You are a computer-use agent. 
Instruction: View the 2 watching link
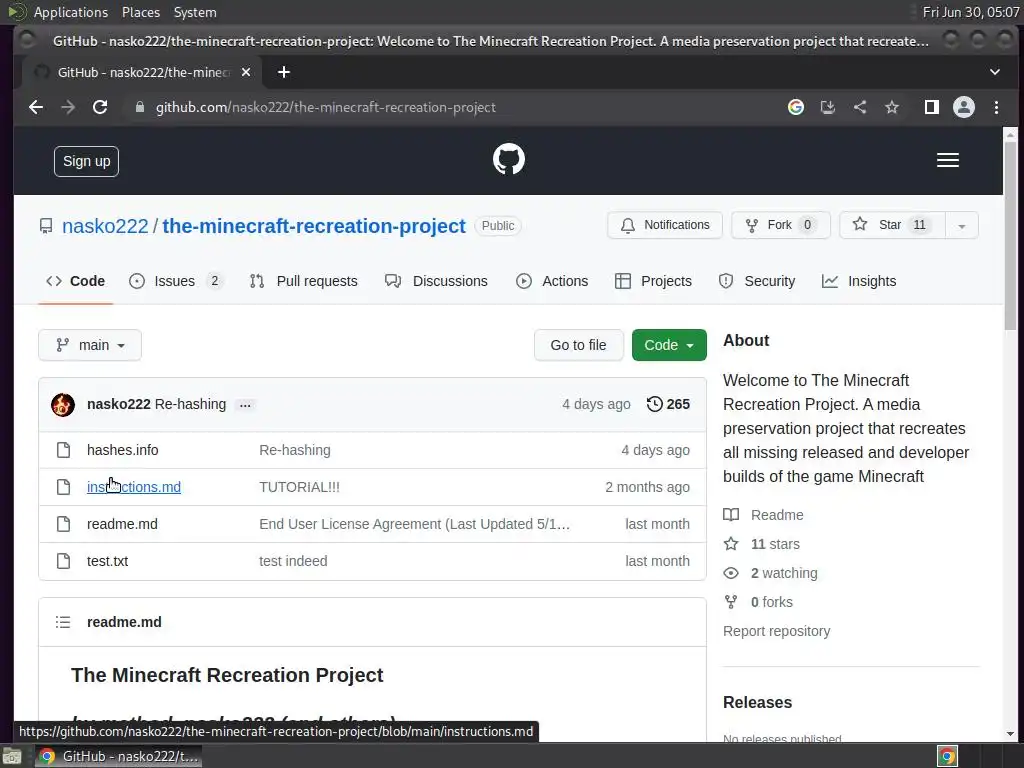click(771, 573)
